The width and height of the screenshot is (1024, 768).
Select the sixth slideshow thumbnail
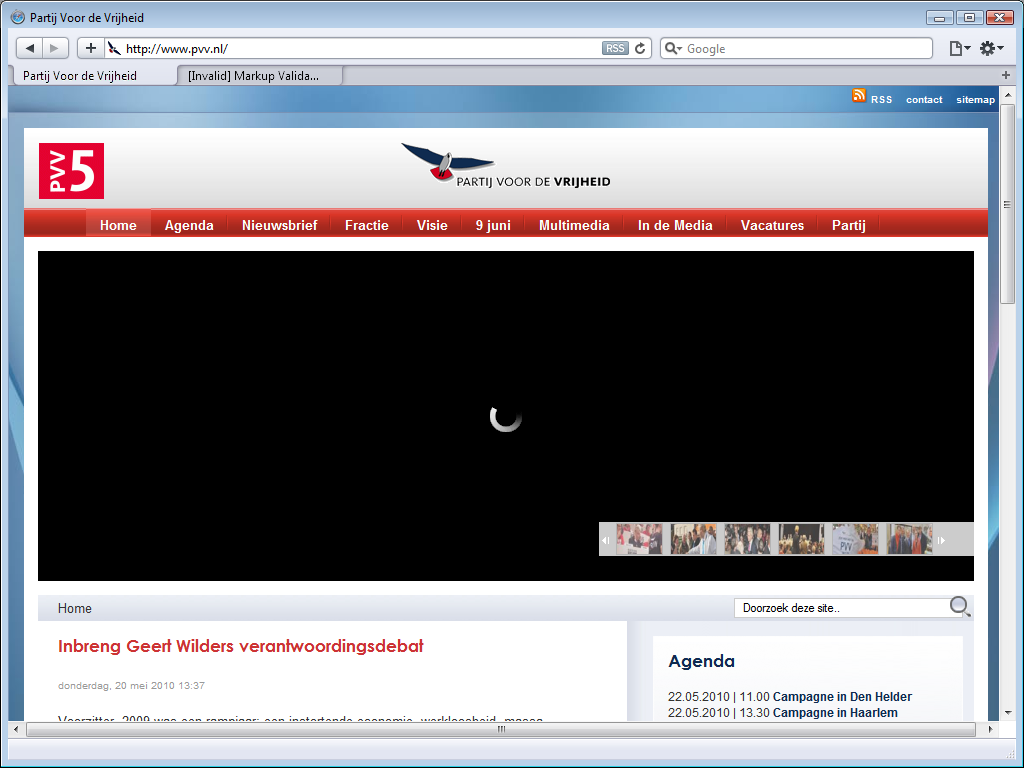[910, 539]
